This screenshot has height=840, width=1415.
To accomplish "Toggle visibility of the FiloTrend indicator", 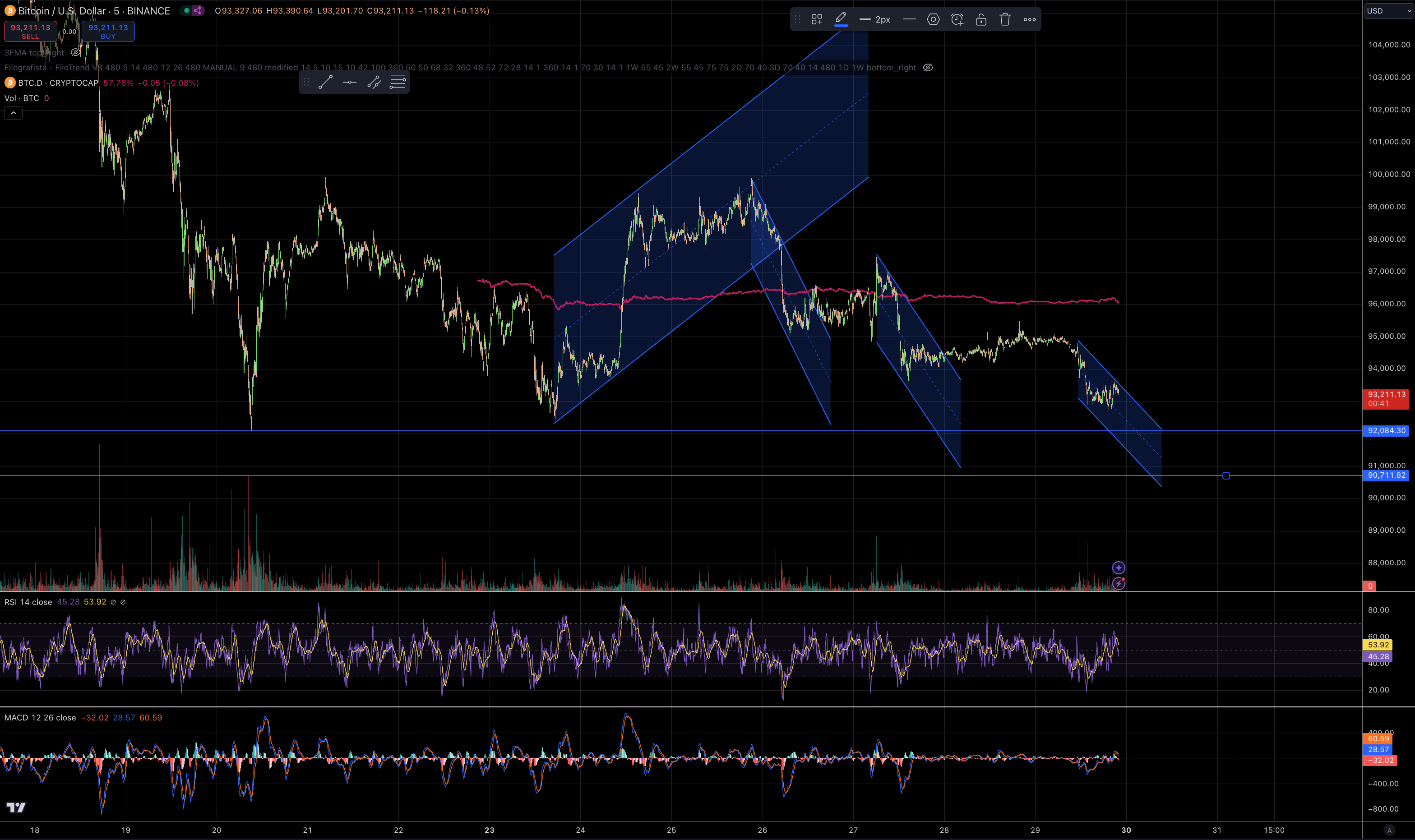I will pos(928,67).
